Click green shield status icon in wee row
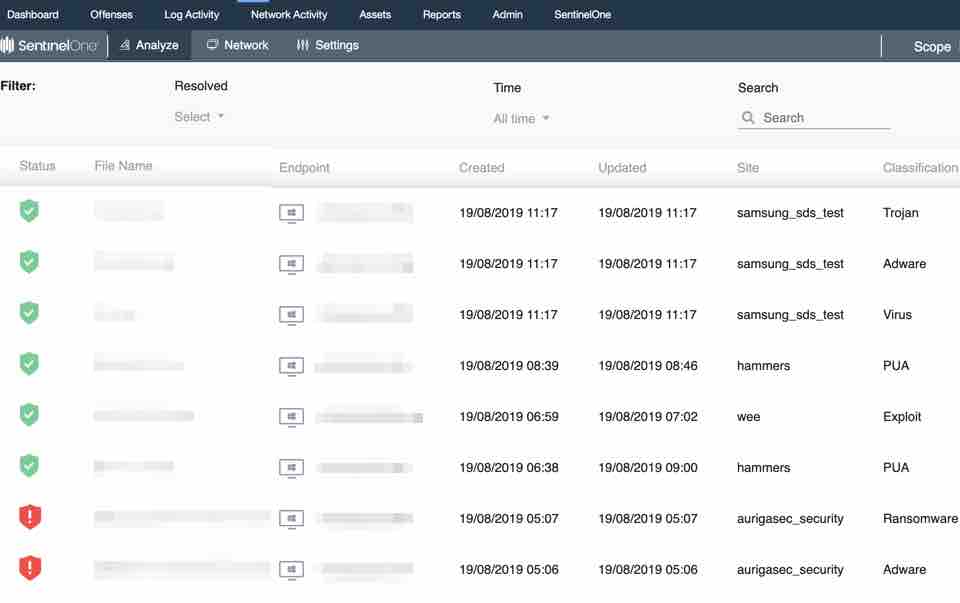Screen dimensions: 960x603 click(30, 415)
